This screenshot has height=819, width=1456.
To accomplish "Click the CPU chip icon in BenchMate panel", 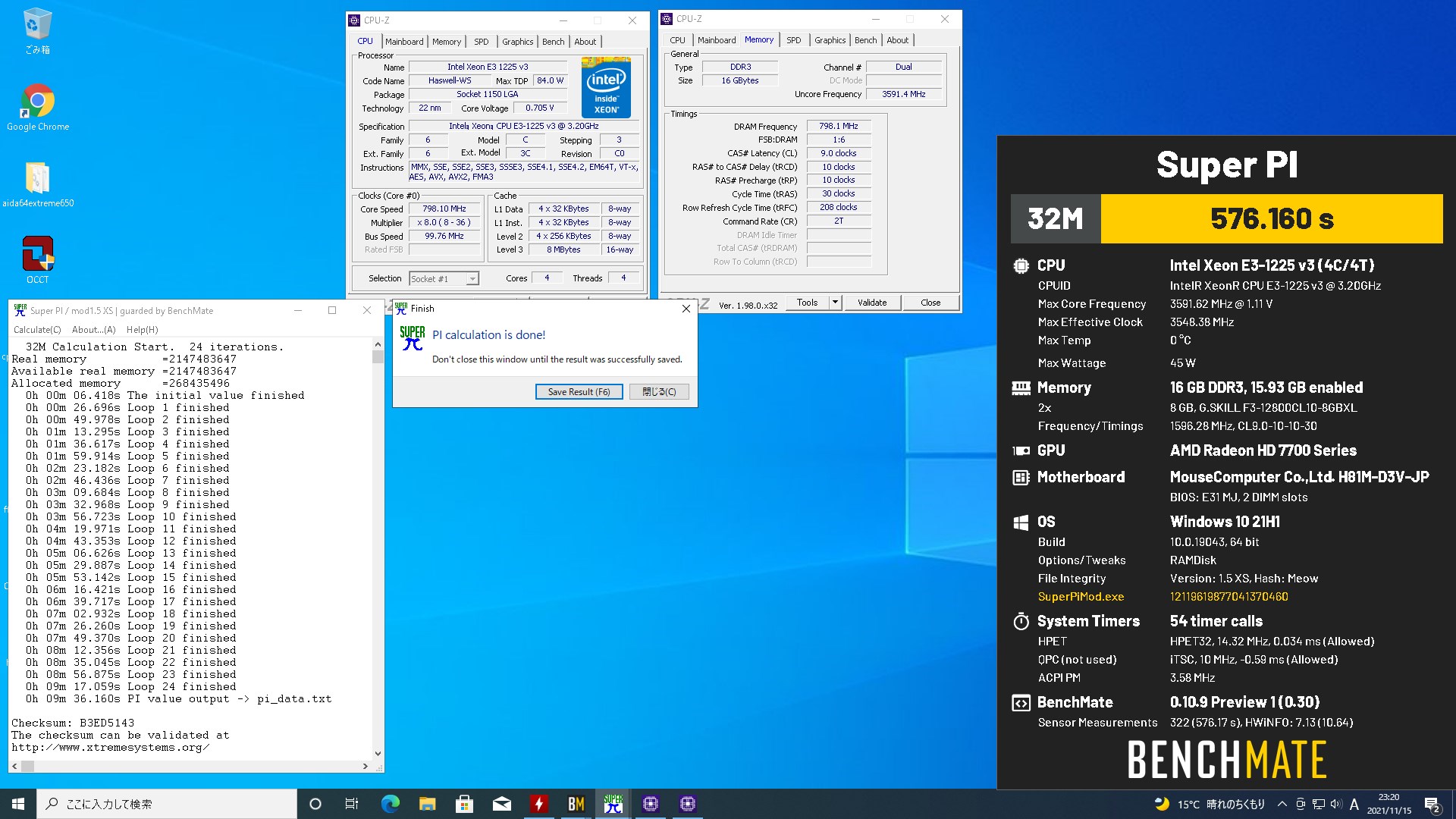I will pyautogui.click(x=1021, y=266).
